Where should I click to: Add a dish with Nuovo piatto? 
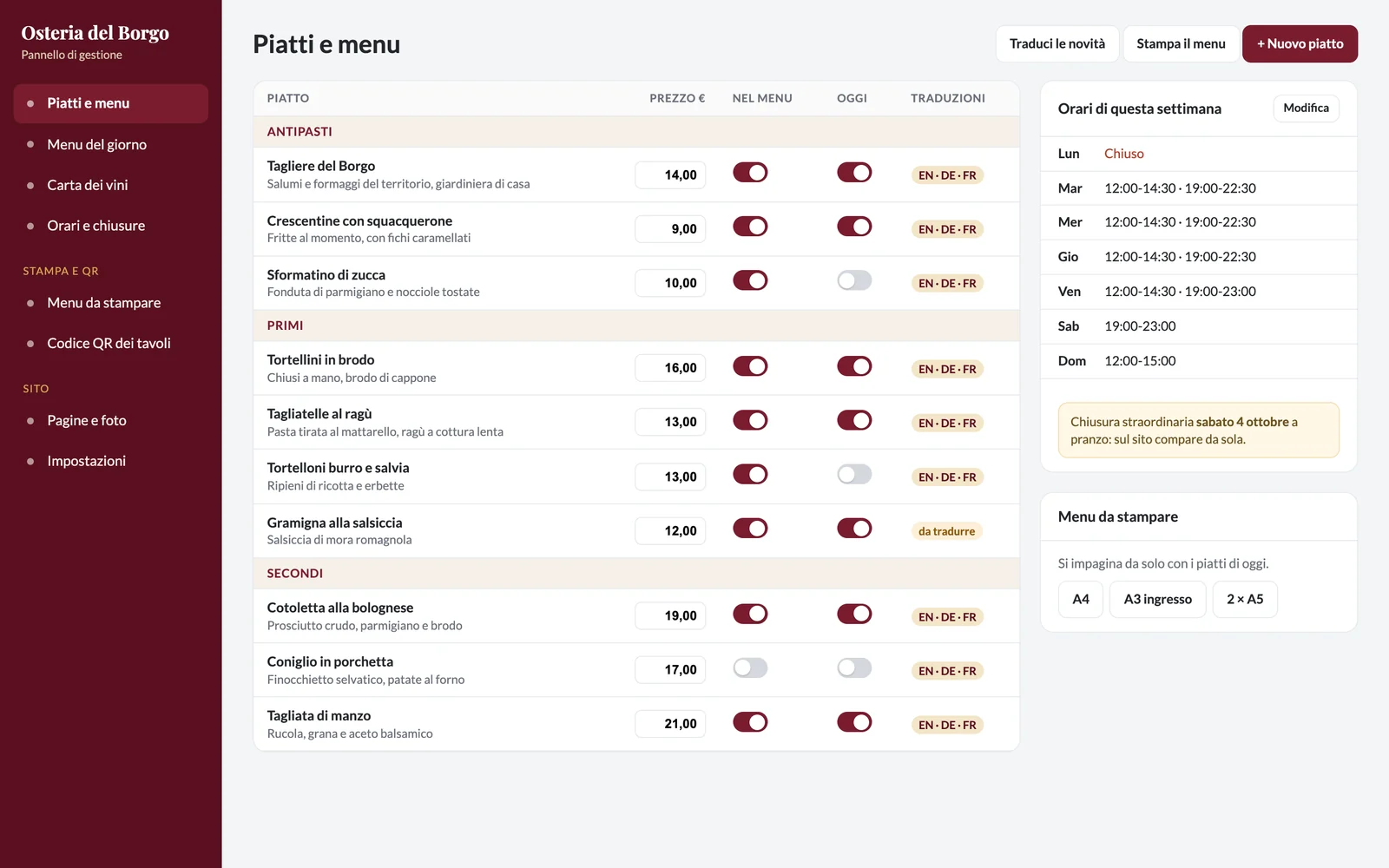click(1300, 43)
